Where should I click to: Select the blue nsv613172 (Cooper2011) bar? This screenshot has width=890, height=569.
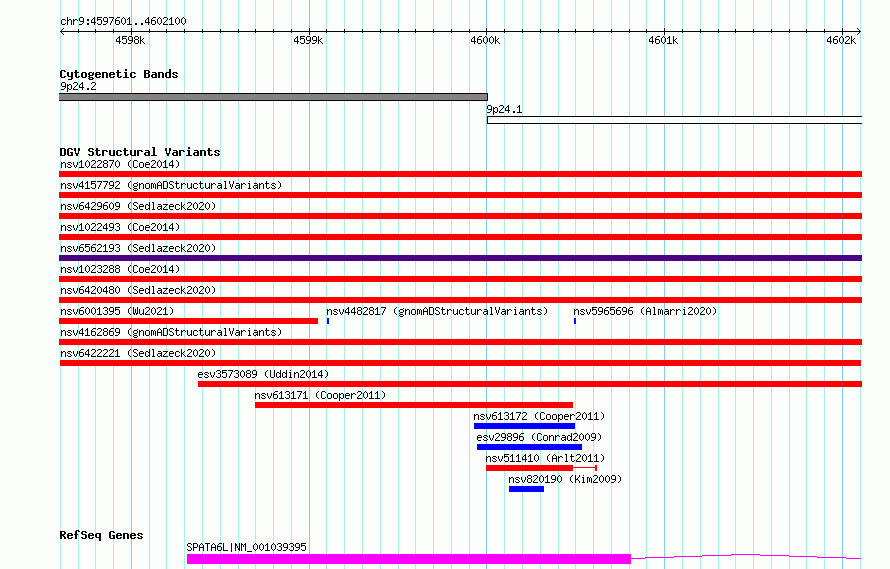pos(524,426)
